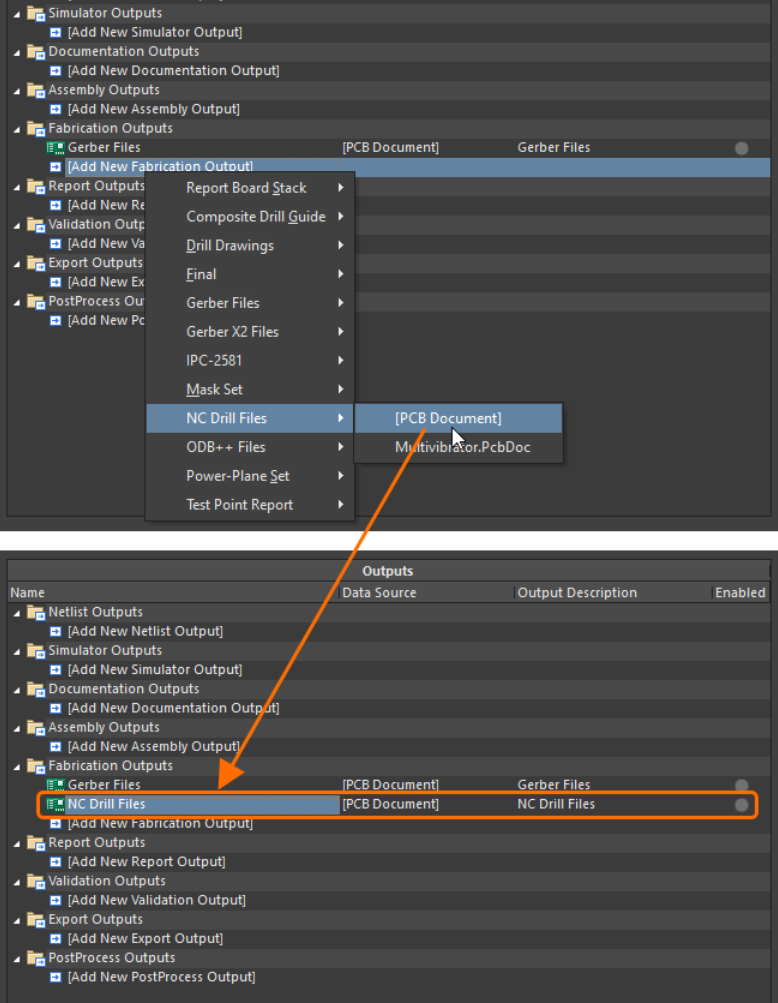Enable the NC Drill Files output
778x1003 pixels.
[x=741, y=805]
